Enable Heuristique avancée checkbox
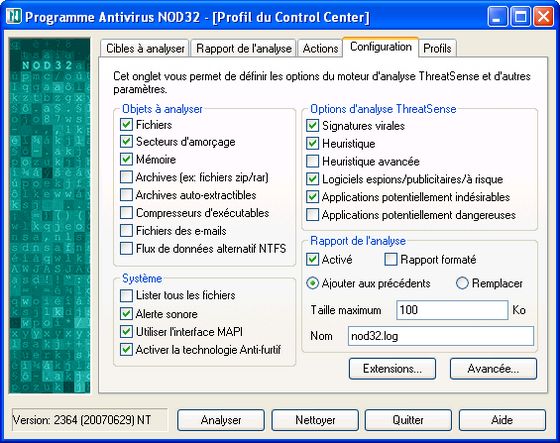This screenshot has width=560, height=443. coord(312,161)
